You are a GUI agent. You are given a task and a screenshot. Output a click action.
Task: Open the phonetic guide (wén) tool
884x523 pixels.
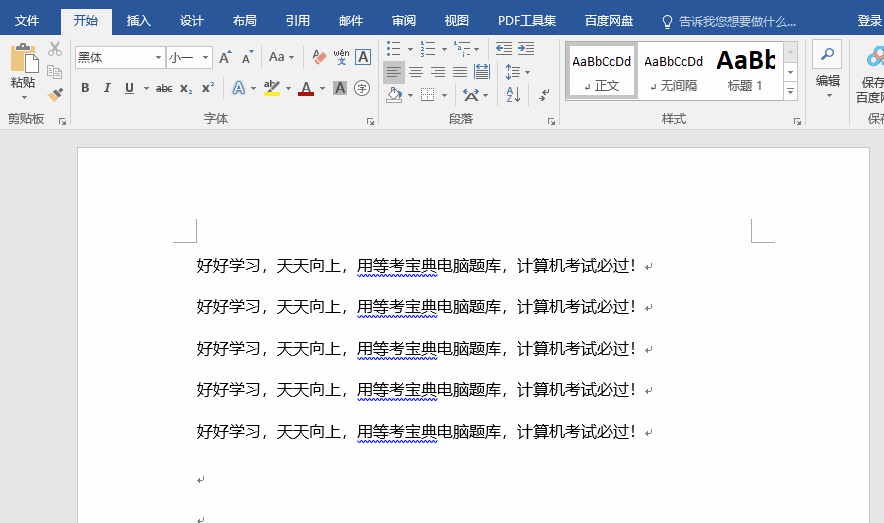tap(341, 57)
